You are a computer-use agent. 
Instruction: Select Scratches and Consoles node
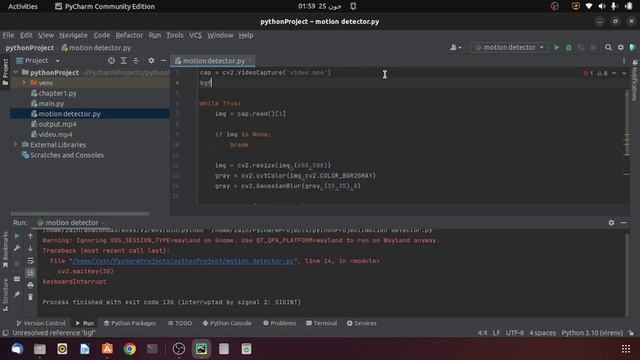coord(67,155)
